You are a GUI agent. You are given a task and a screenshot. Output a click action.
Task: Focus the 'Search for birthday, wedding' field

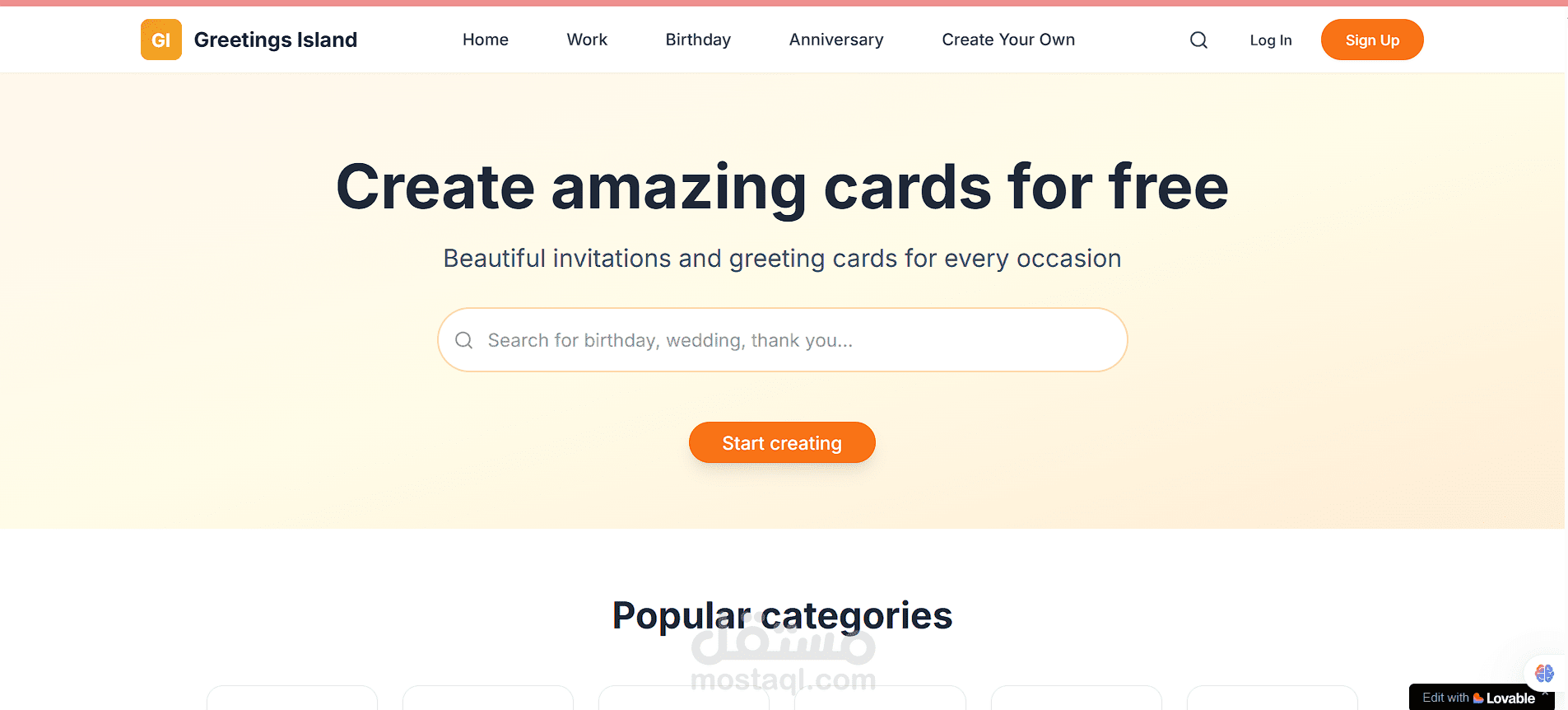click(782, 340)
